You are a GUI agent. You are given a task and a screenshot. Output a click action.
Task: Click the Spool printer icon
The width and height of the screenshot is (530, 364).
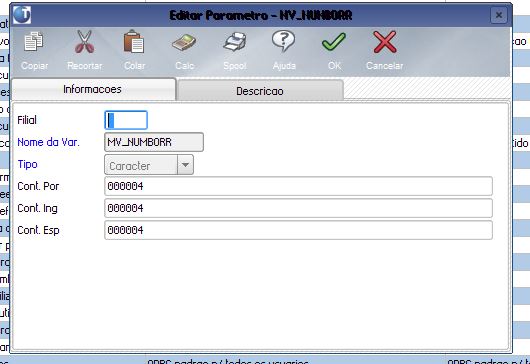[x=235, y=42]
